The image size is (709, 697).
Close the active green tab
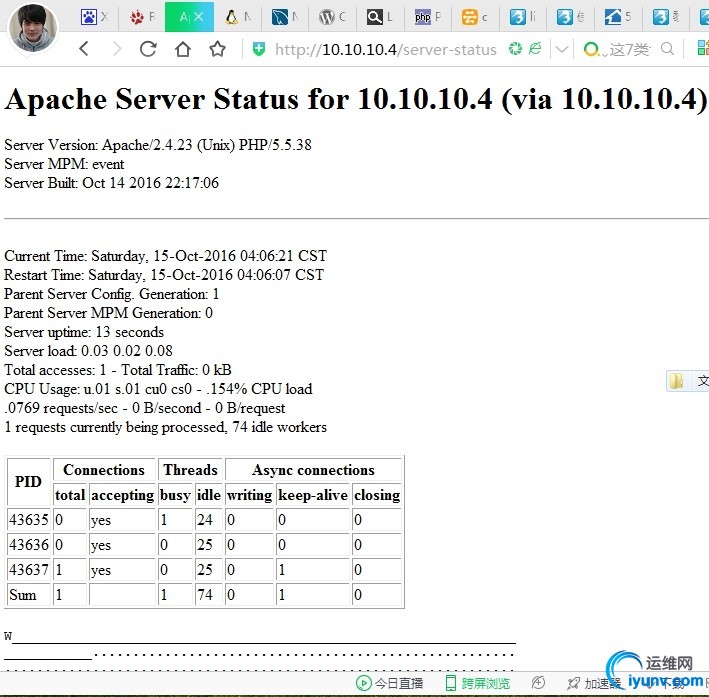199,17
